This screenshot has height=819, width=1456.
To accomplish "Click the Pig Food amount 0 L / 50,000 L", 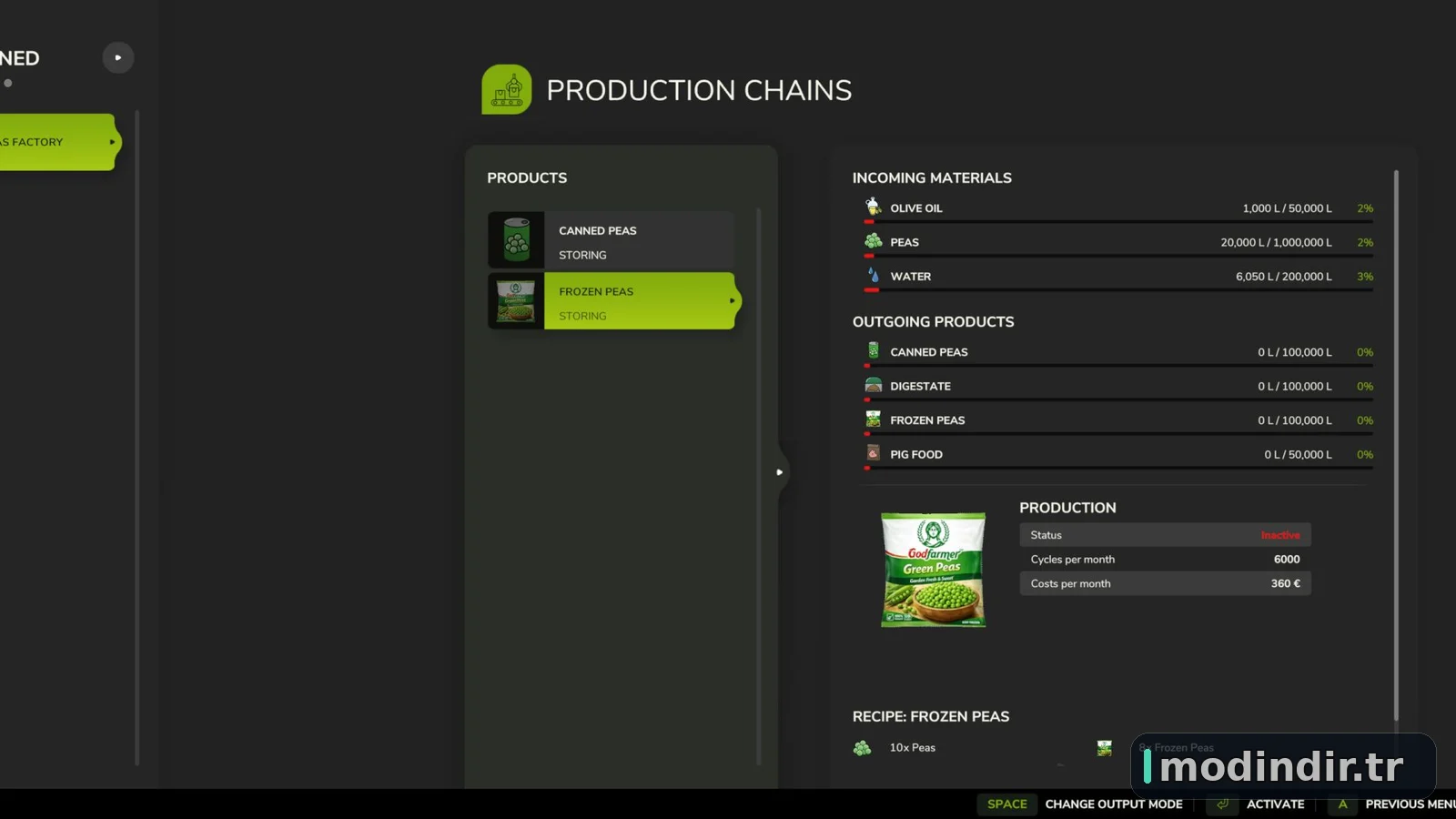I will (x=1298, y=454).
